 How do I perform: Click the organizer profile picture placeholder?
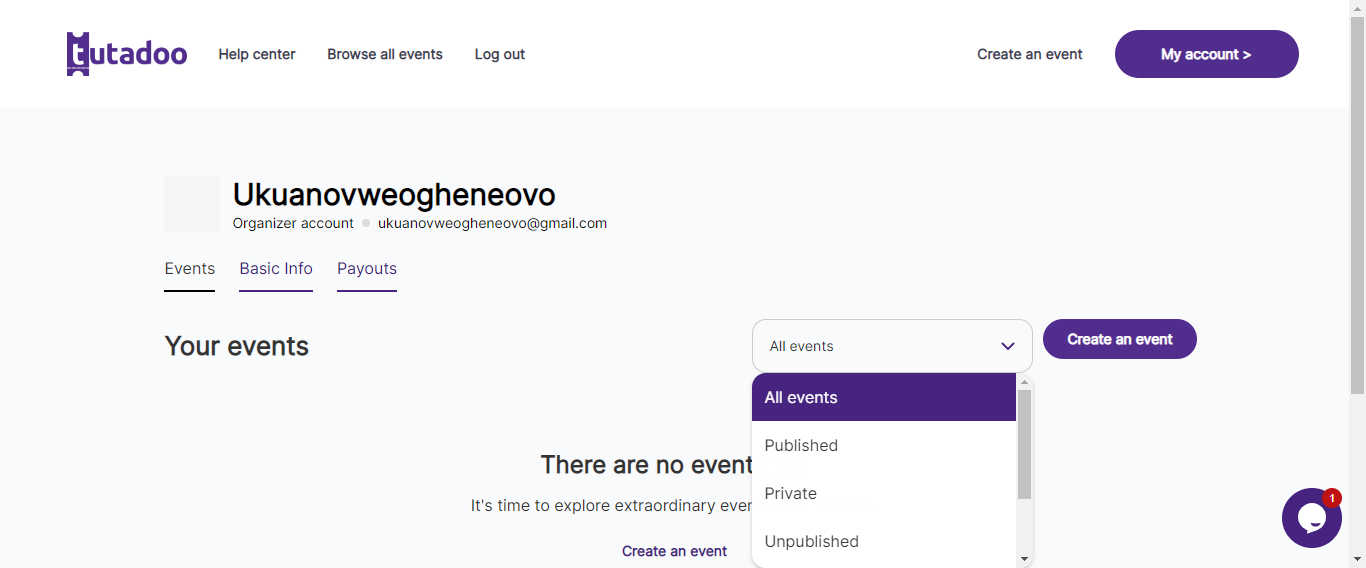tap(192, 204)
